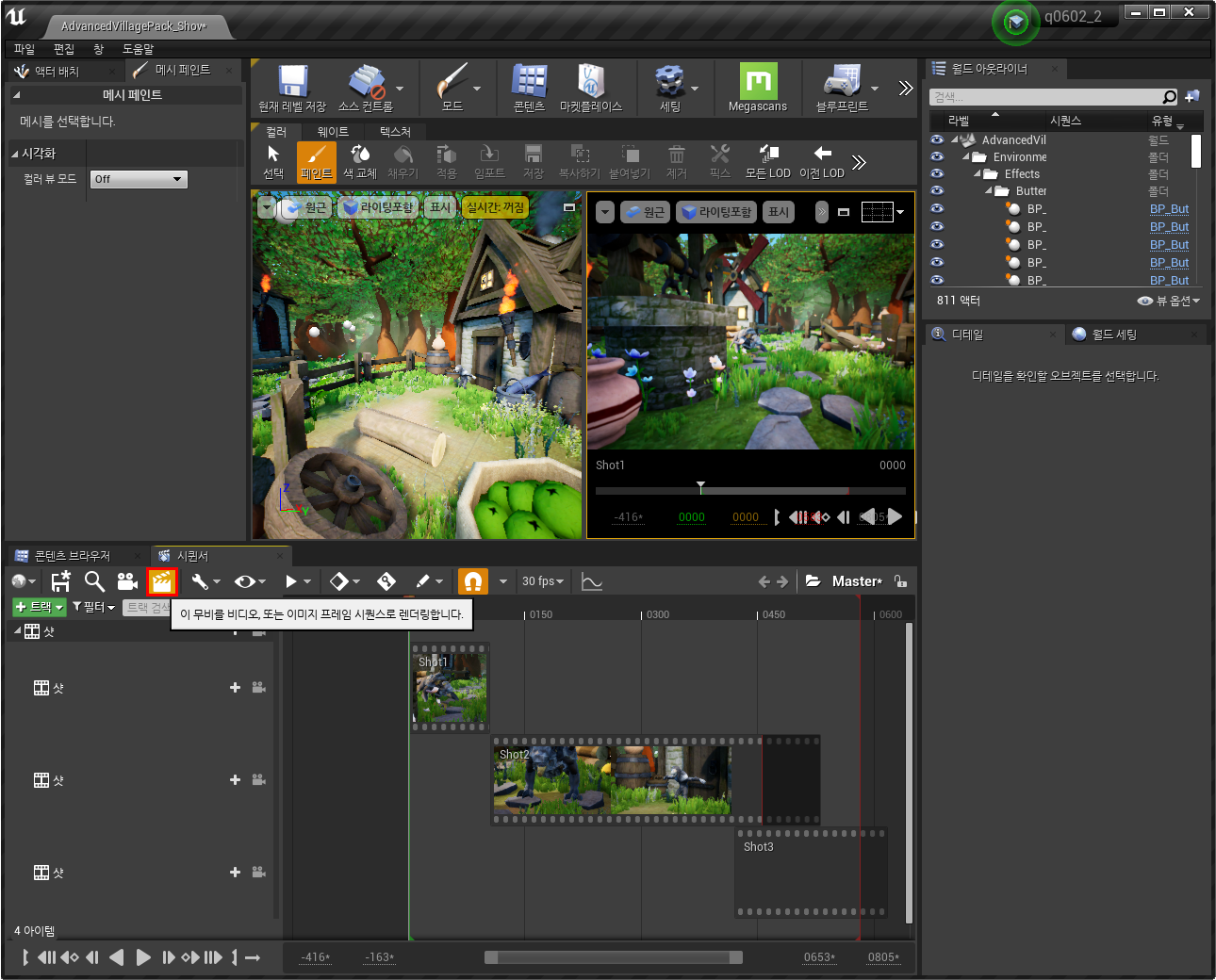
Task: Open the 컬러 뷰 모드 Off dropdown
Action: 139,179
